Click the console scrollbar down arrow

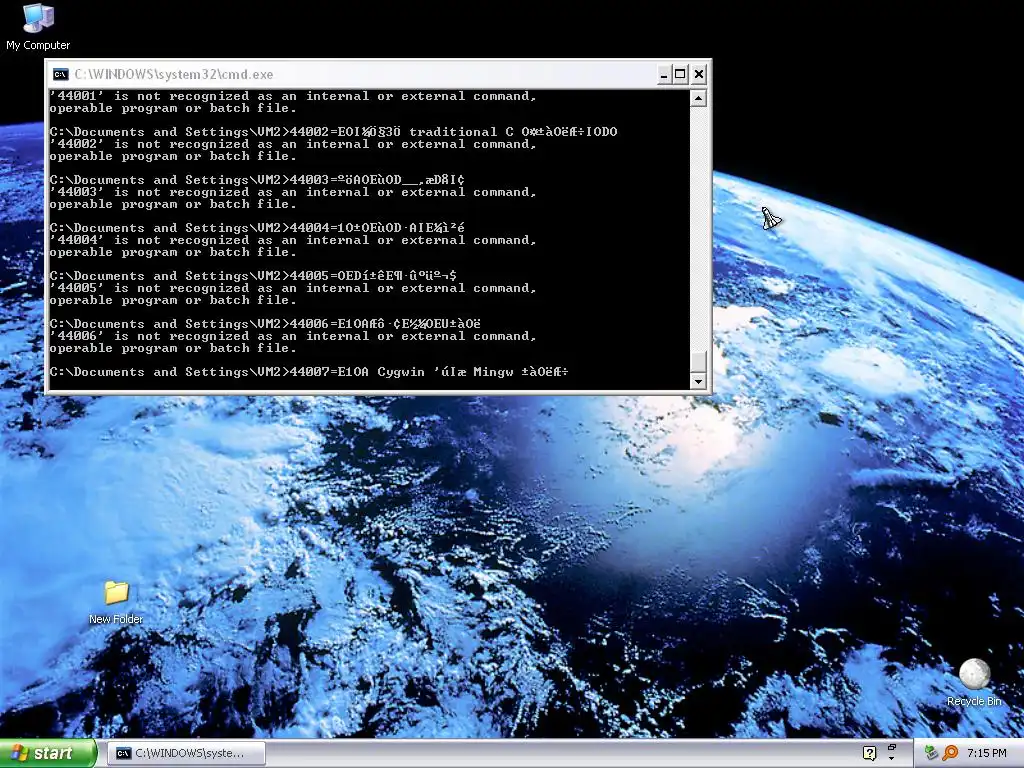pyautogui.click(x=698, y=381)
